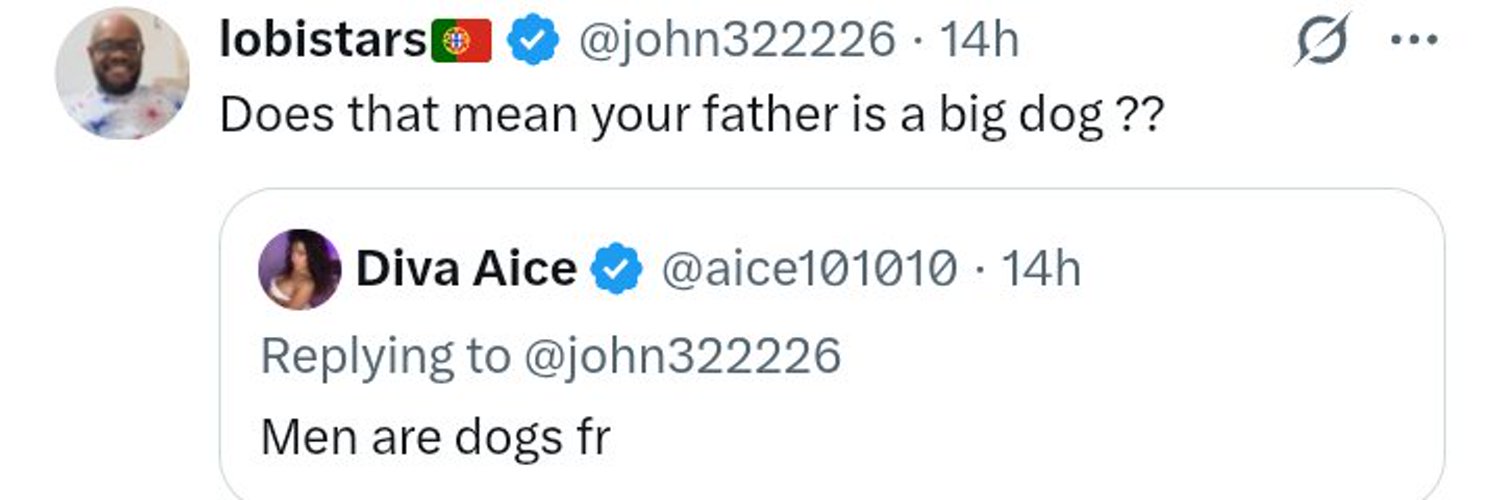1500x500 pixels.
Task: Click @john322226 in the Replying to line
Action: (x=681, y=355)
